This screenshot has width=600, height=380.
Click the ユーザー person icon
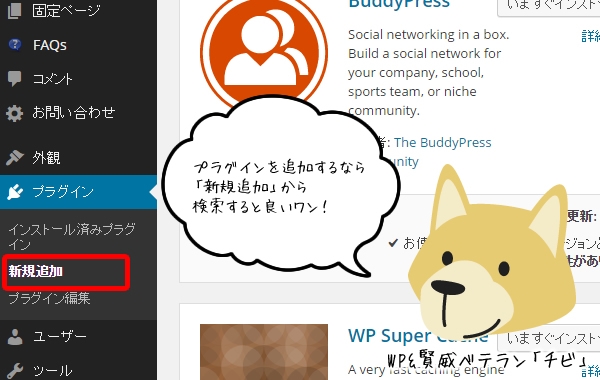pos(15,337)
